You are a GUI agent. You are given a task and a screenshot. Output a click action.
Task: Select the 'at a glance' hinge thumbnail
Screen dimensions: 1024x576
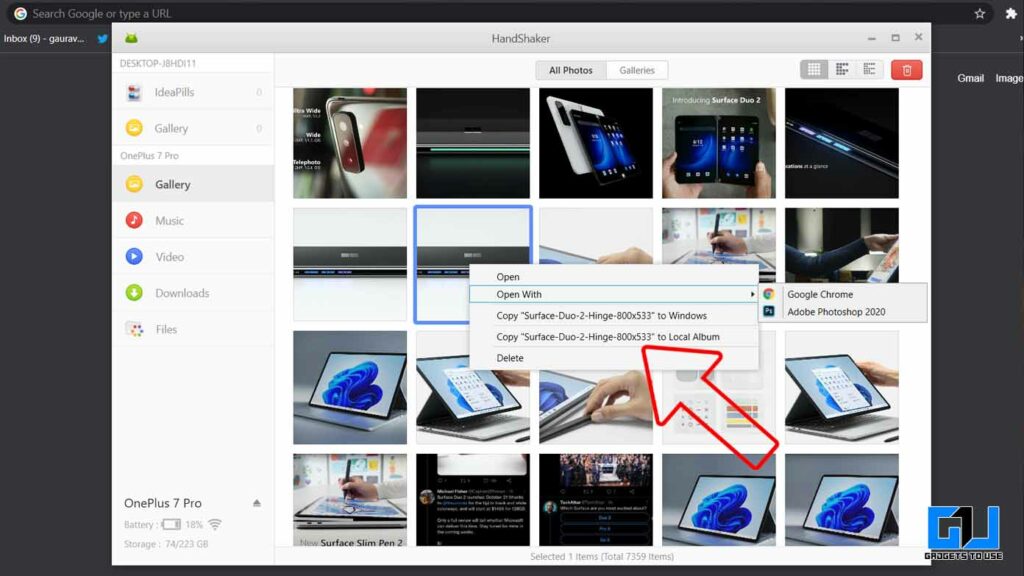(x=842, y=143)
